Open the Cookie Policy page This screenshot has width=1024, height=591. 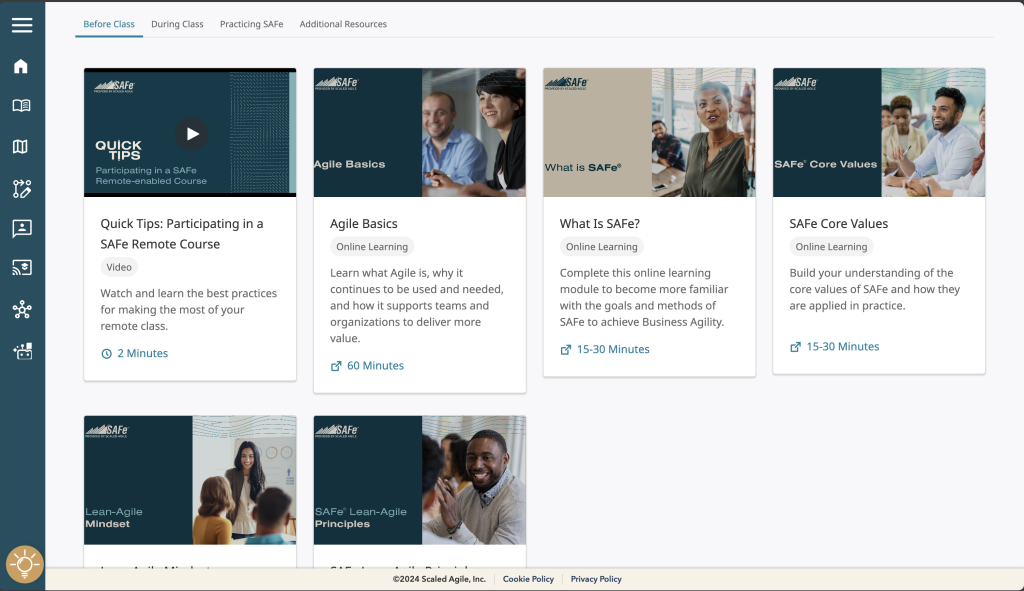pyautogui.click(x=528, y=579)
